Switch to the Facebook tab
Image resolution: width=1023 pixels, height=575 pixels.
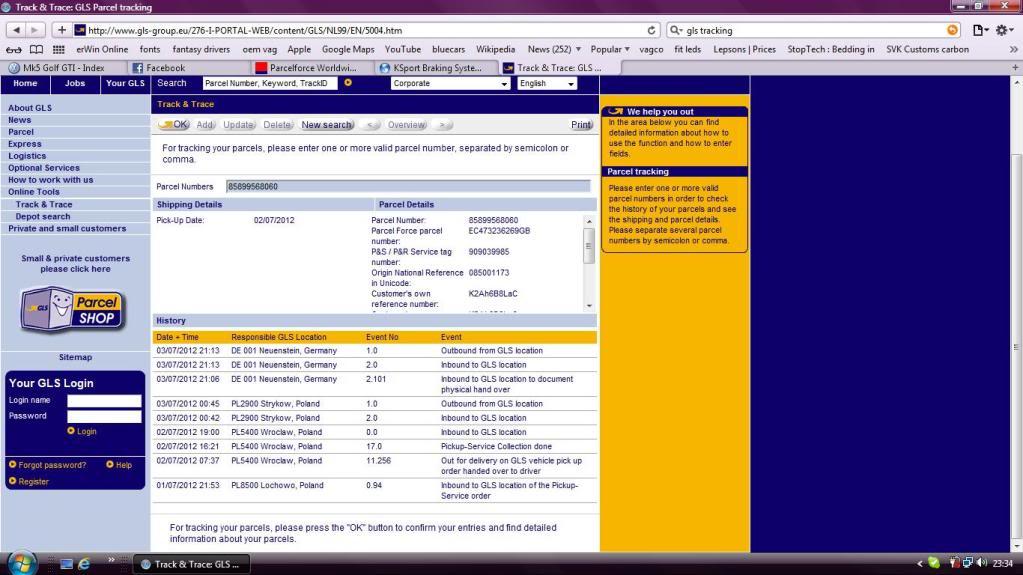166,68
